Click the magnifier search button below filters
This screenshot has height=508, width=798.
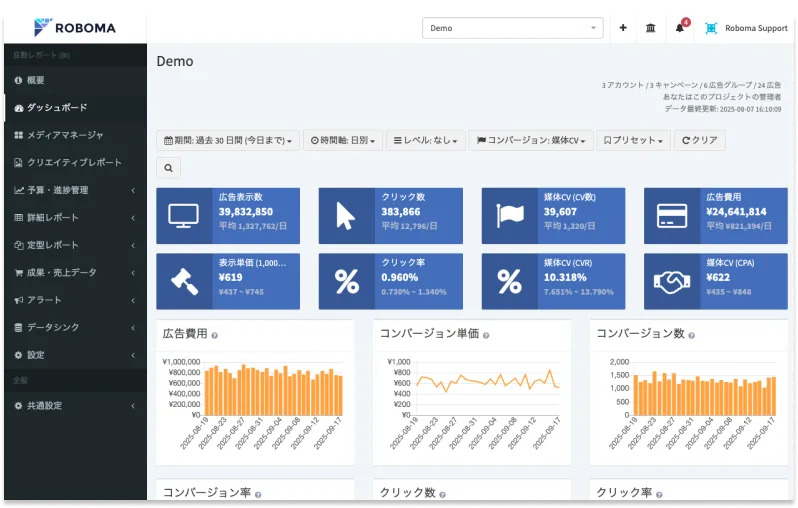(169, 167)
